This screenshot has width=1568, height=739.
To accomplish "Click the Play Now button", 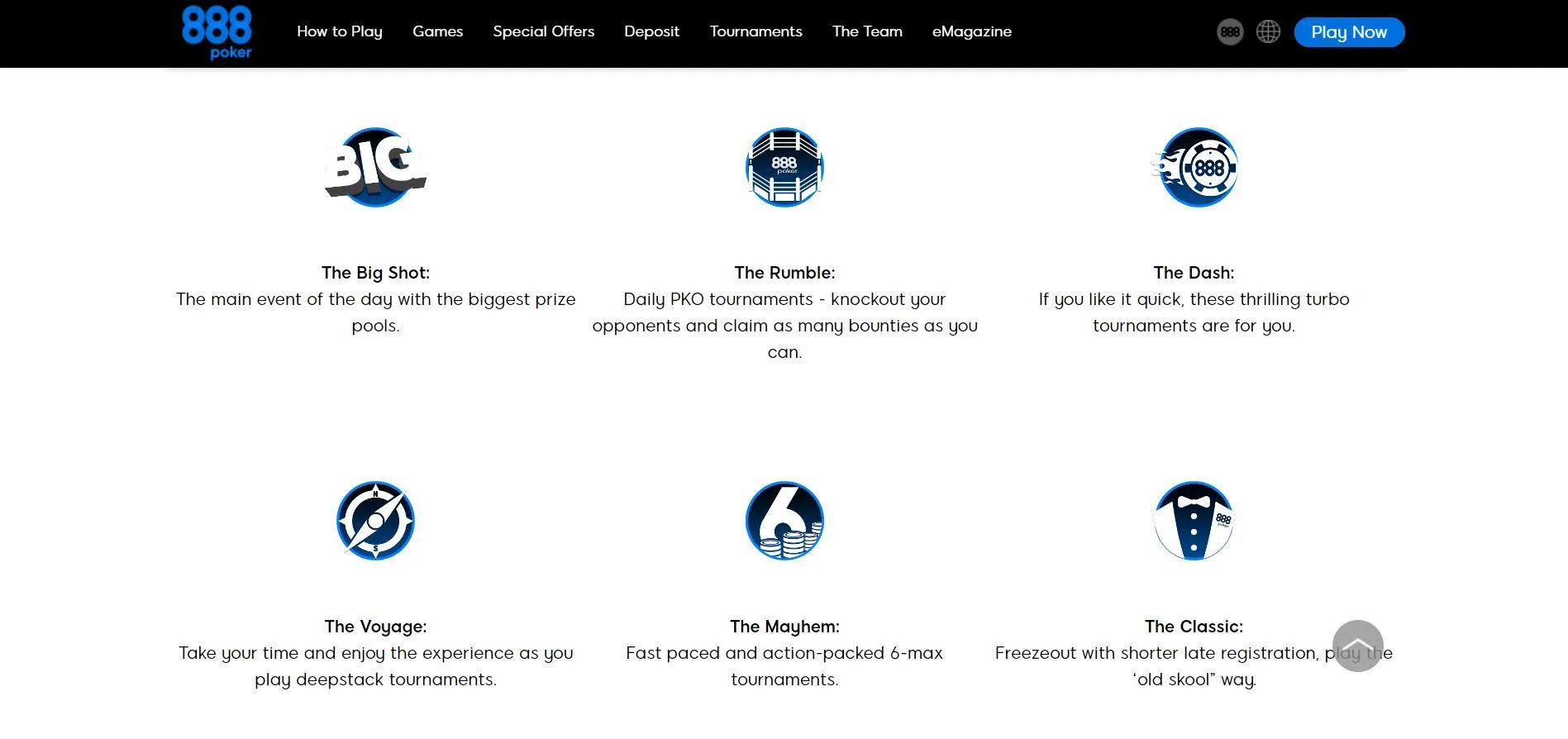I will pyautogui.click(x=1349, y=32).
